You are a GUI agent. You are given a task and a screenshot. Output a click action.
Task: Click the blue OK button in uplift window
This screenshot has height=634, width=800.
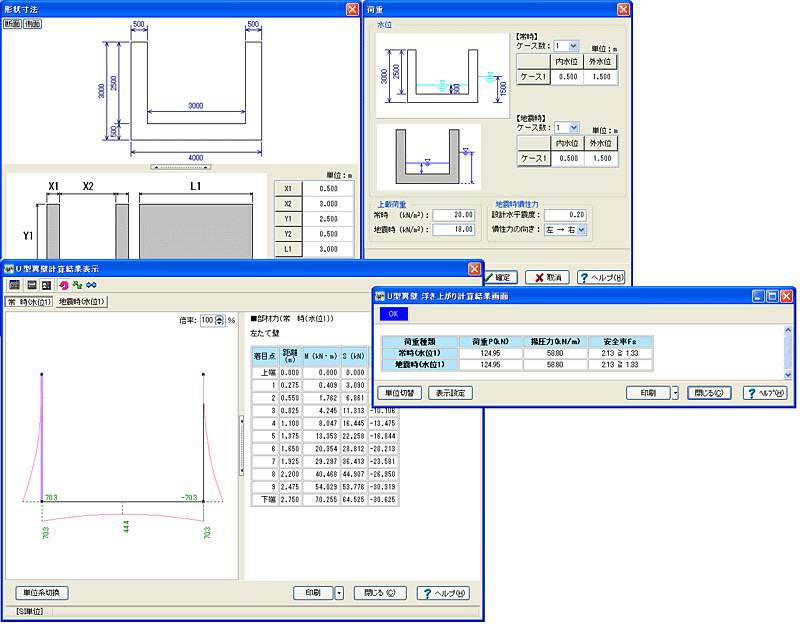(x=393, y=314)
